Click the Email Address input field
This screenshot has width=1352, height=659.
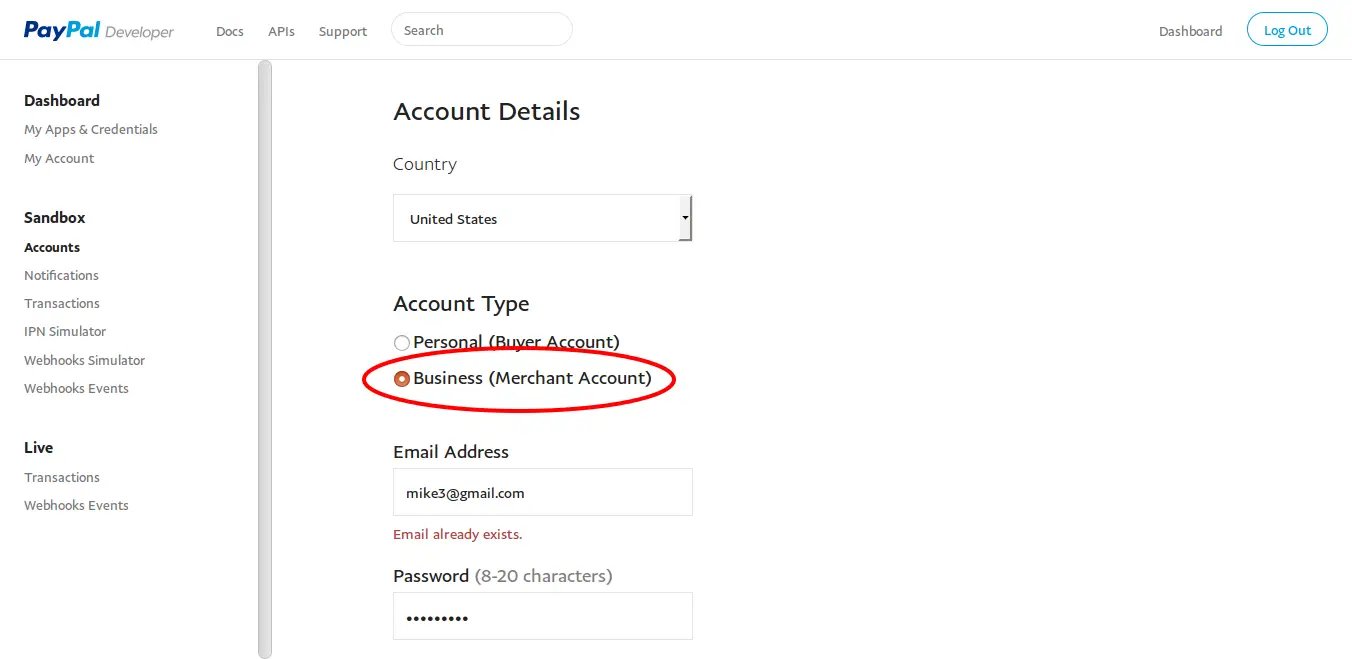tap(542, 492)
